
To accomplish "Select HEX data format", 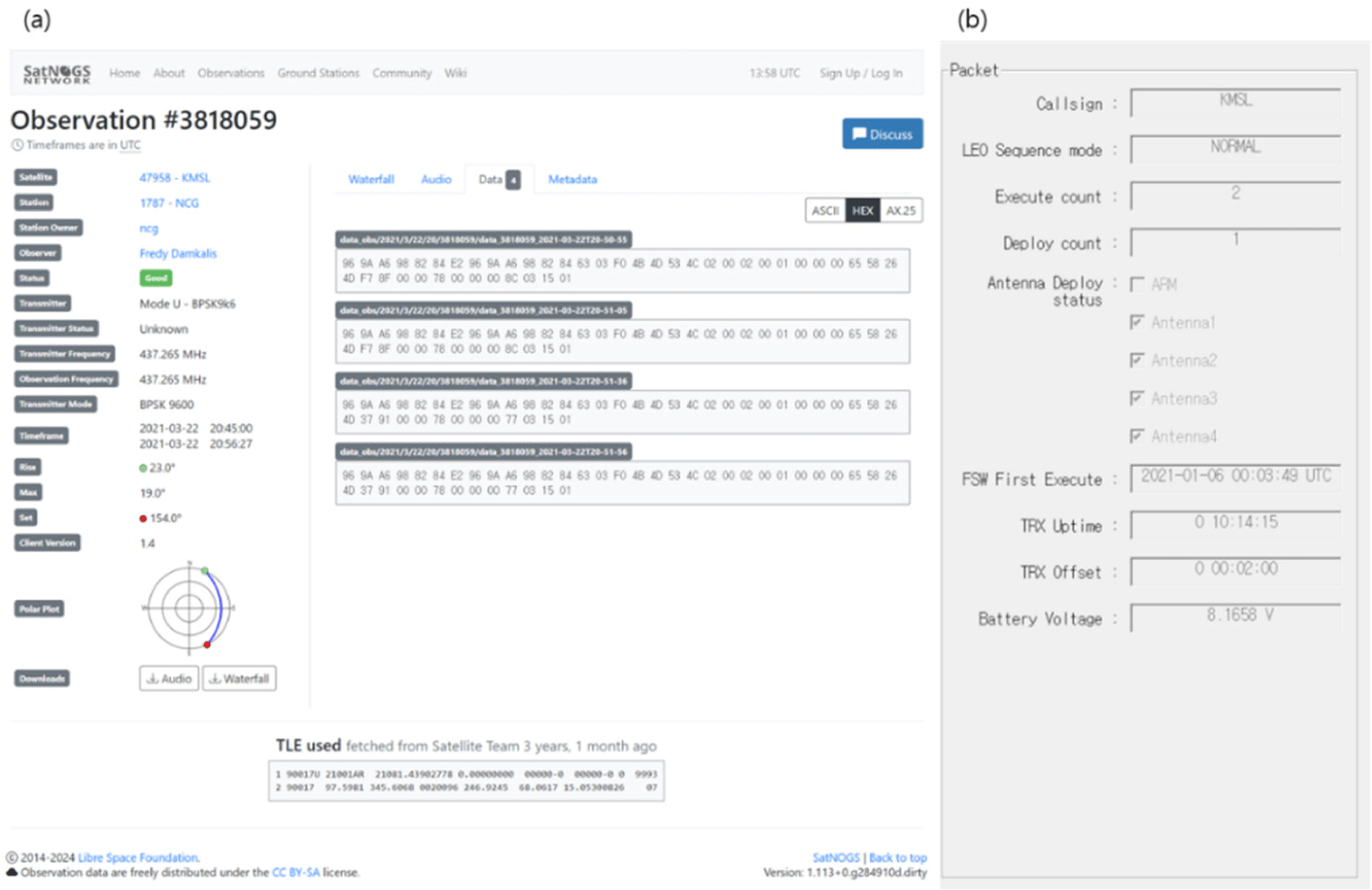I will (862, 210).
